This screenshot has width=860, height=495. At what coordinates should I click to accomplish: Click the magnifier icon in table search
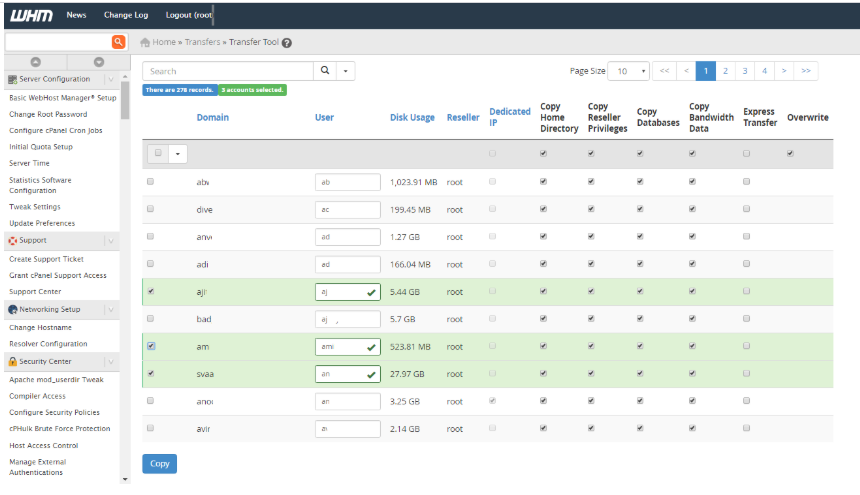pos(325,71)
